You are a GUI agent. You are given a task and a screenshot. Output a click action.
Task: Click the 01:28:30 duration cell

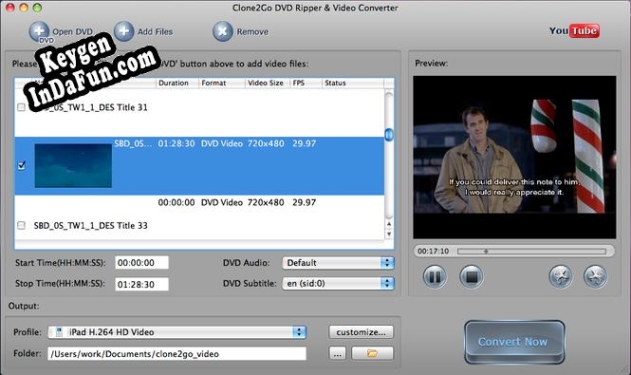(176, 144)
